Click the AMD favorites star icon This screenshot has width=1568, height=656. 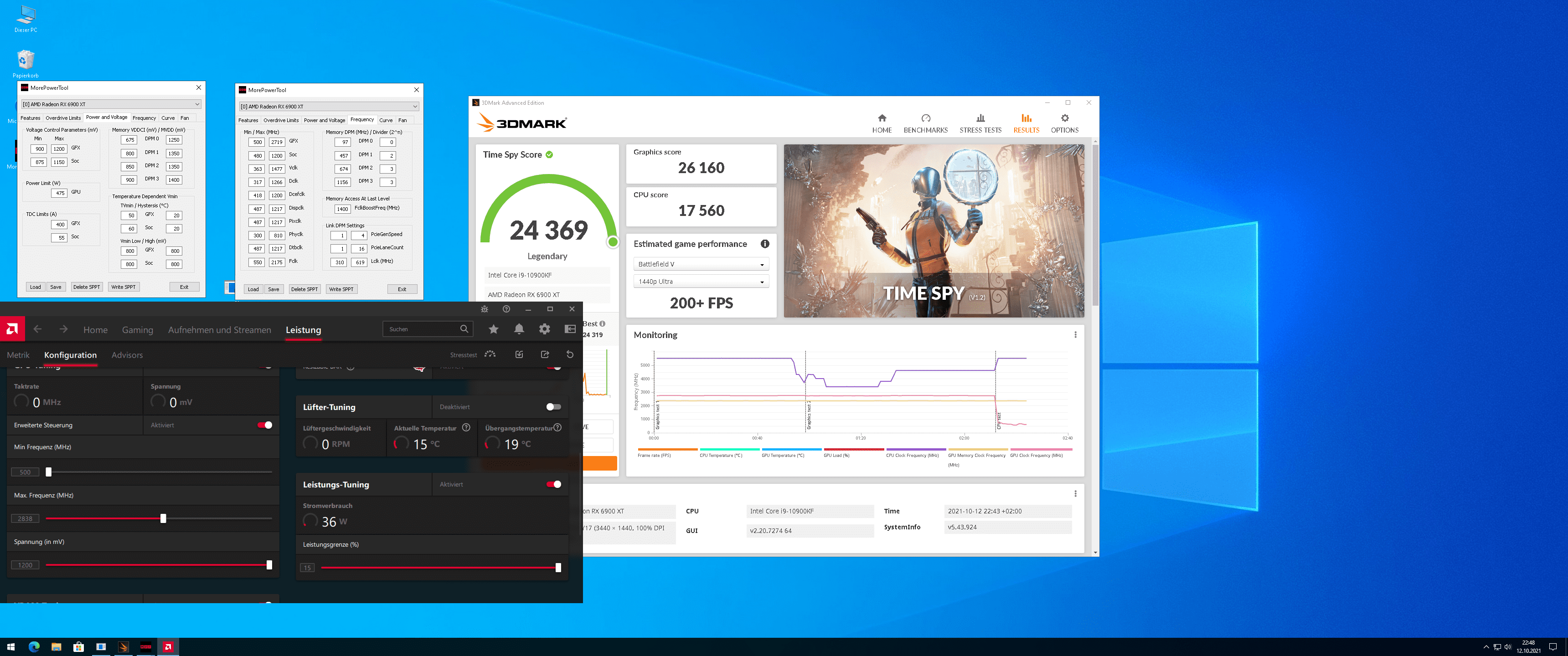click(493, 329)
